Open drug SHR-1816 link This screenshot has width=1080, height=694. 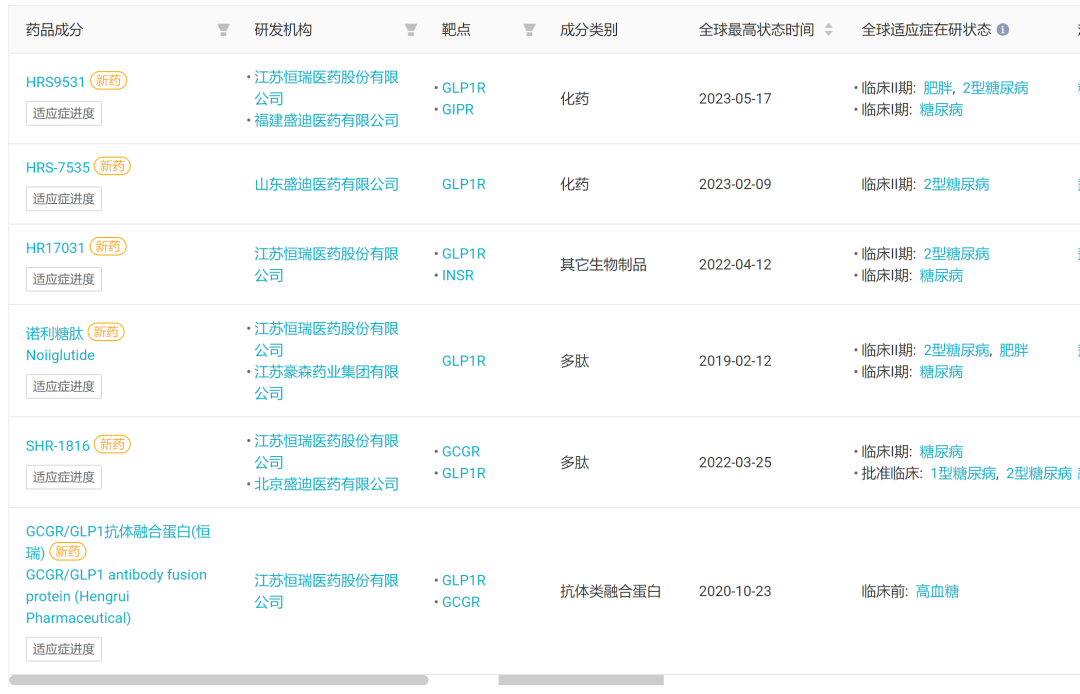(x=58, y=445)
